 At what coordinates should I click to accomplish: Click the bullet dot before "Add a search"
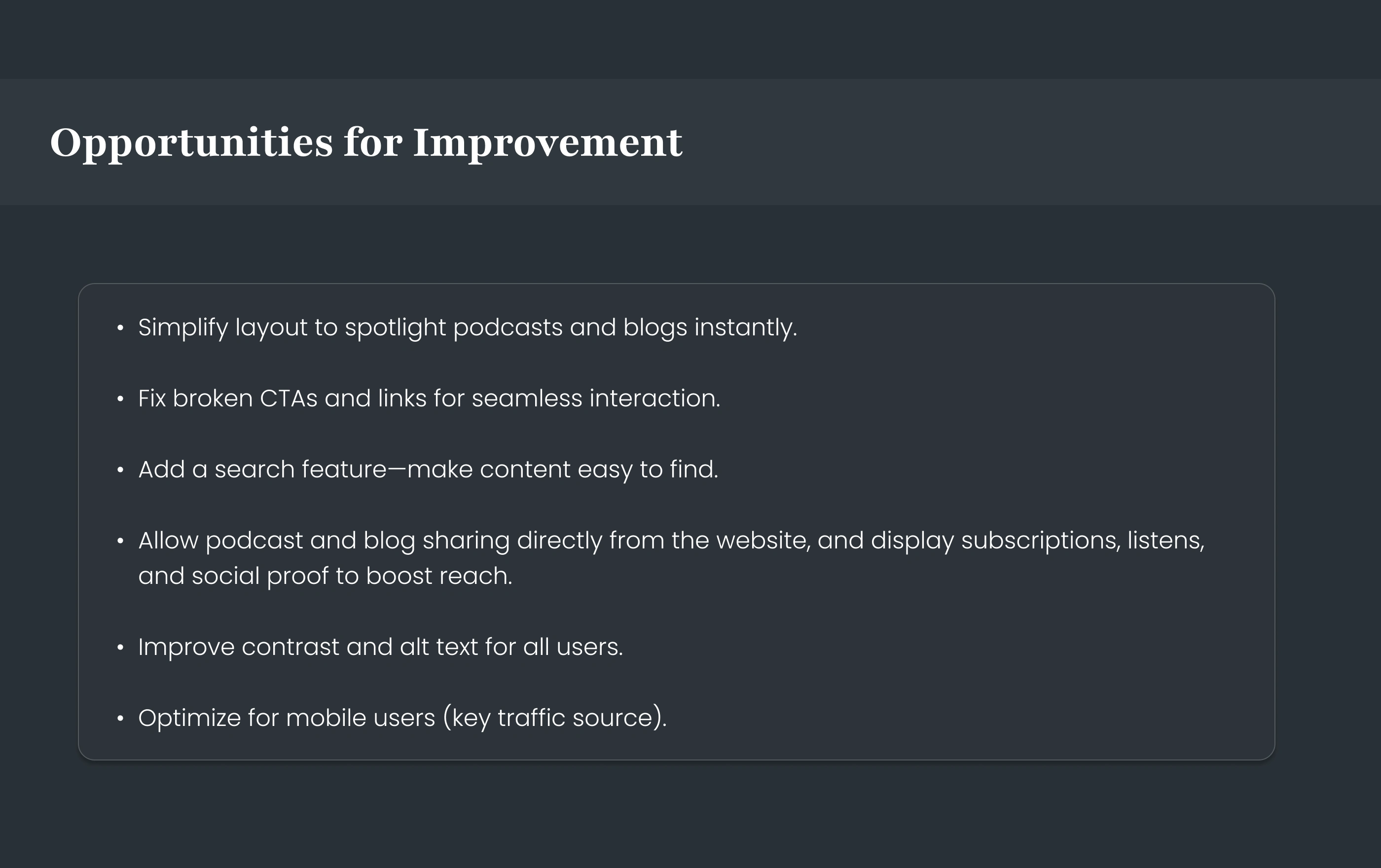click(120, 470)
